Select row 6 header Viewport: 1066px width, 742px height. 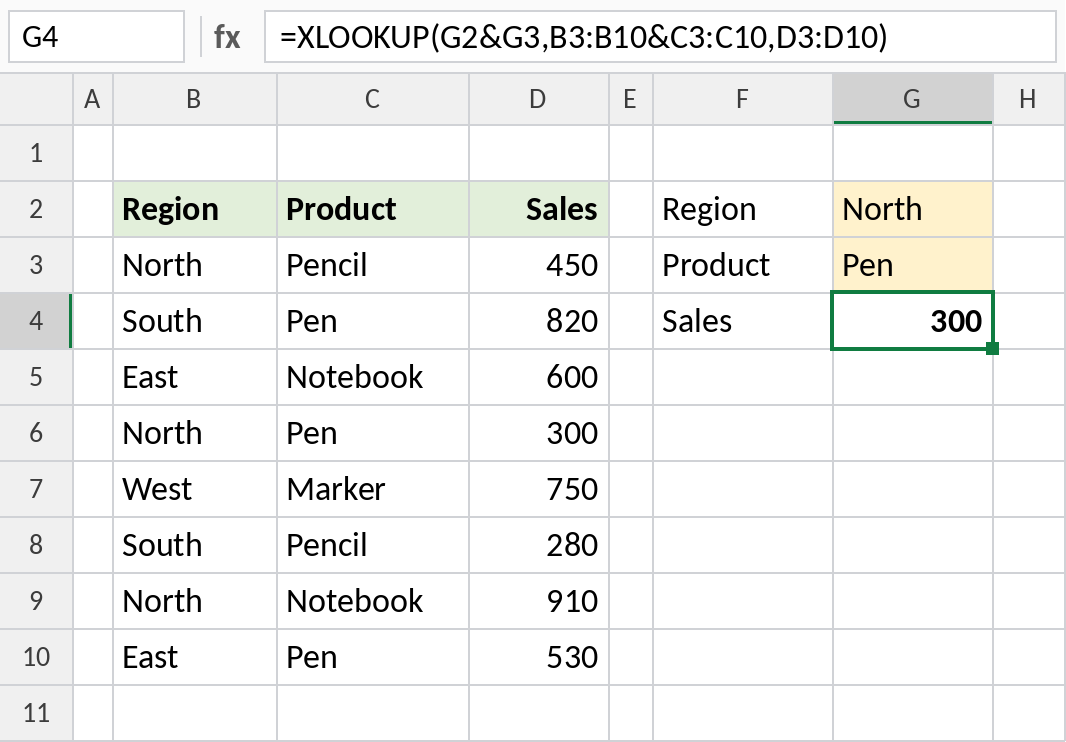pyautogui.click(x=36, y=433)
